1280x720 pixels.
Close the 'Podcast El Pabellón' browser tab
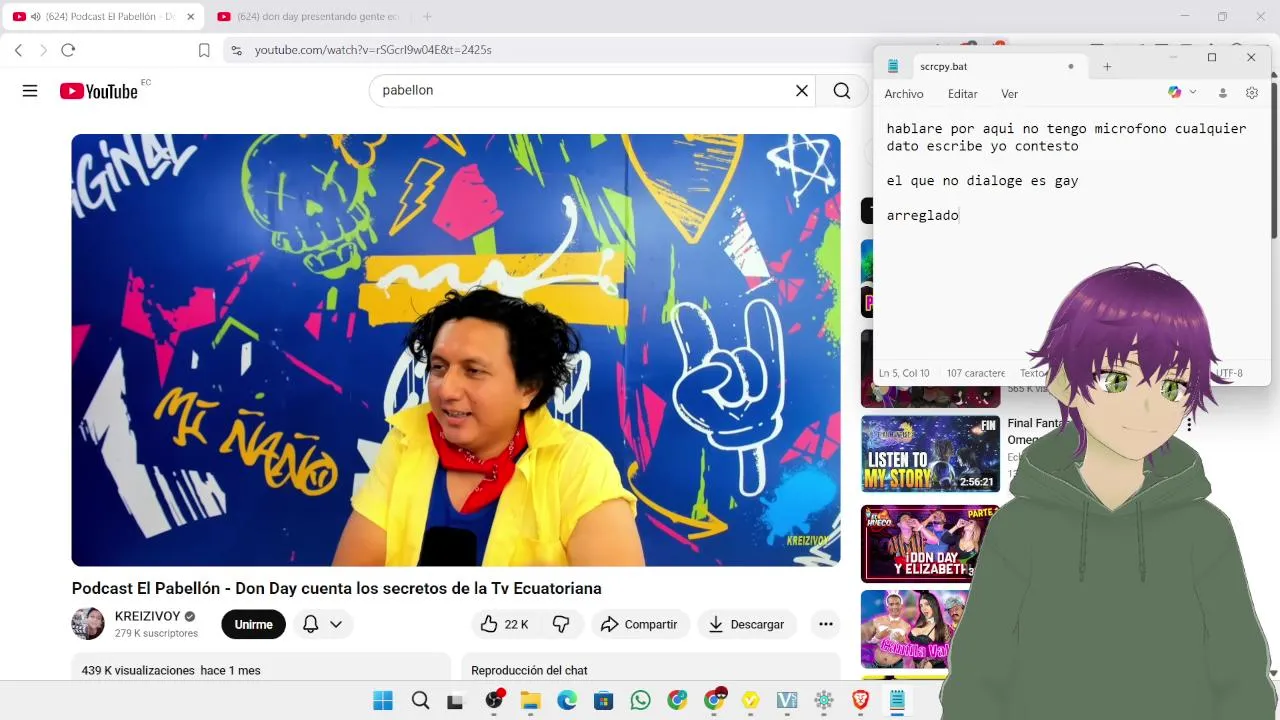click(190, 17)
